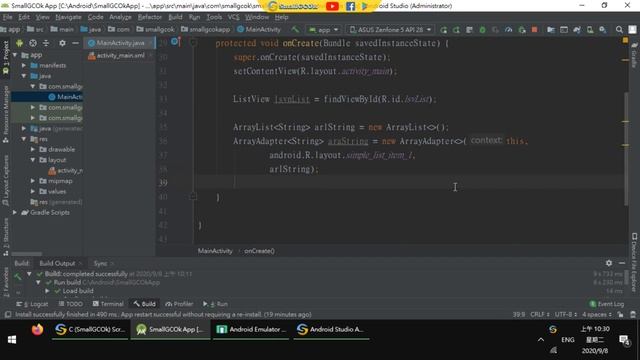Click the Debug app bug icon

pos(482,30)
